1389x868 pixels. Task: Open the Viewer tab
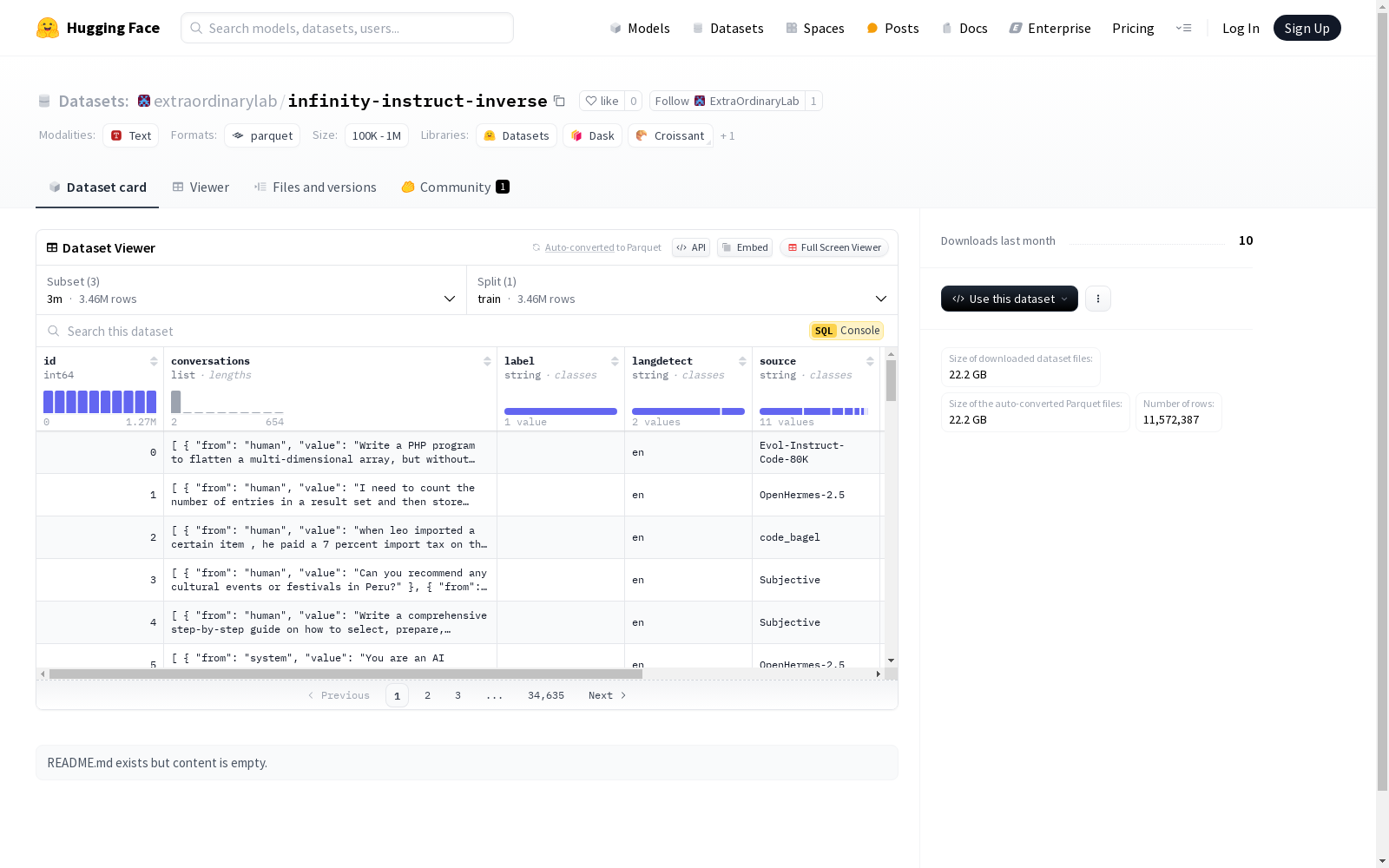[201, 187]
